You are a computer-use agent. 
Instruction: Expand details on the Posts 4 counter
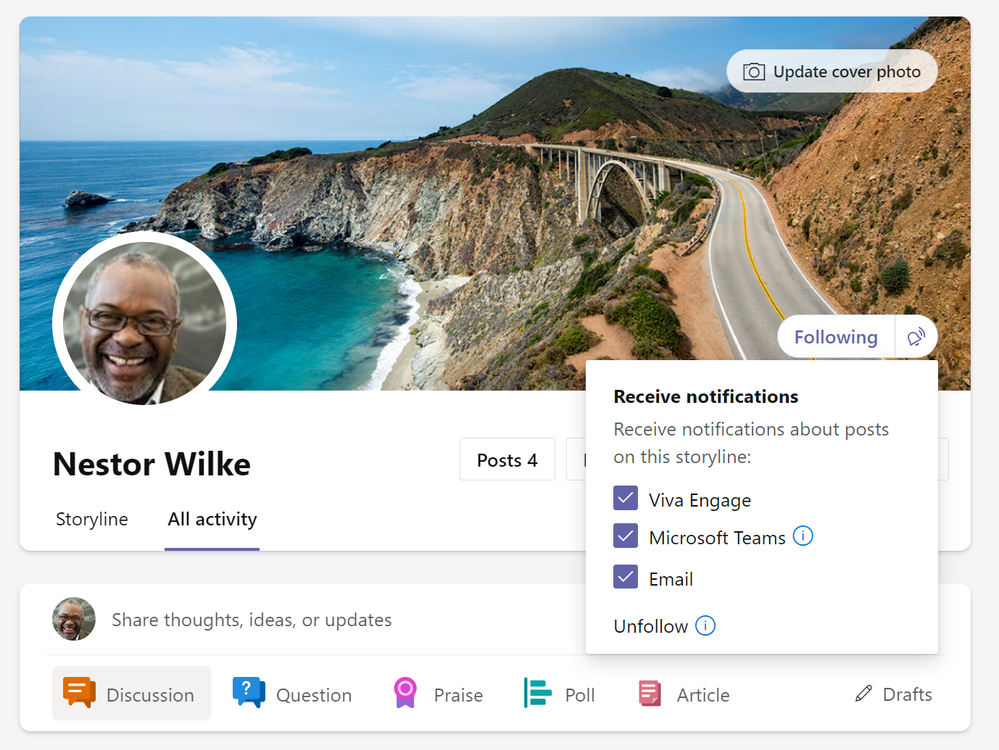(x=507, y=459)
